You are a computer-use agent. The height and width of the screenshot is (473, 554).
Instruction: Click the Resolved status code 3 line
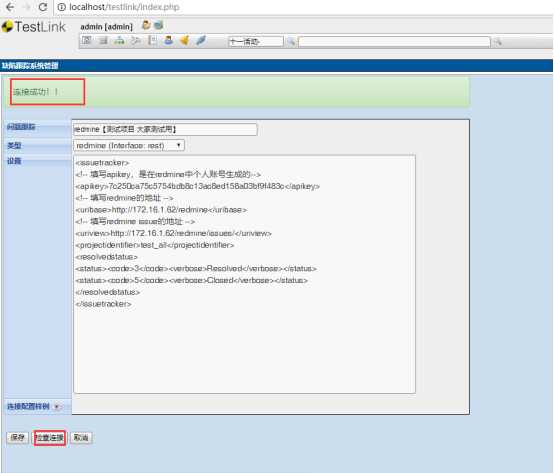click(196, 269)
